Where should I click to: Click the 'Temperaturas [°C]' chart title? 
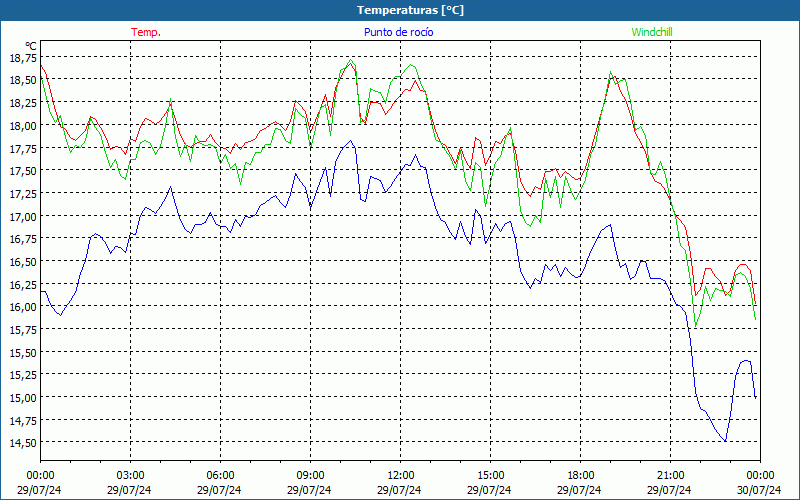pos(410,10)
